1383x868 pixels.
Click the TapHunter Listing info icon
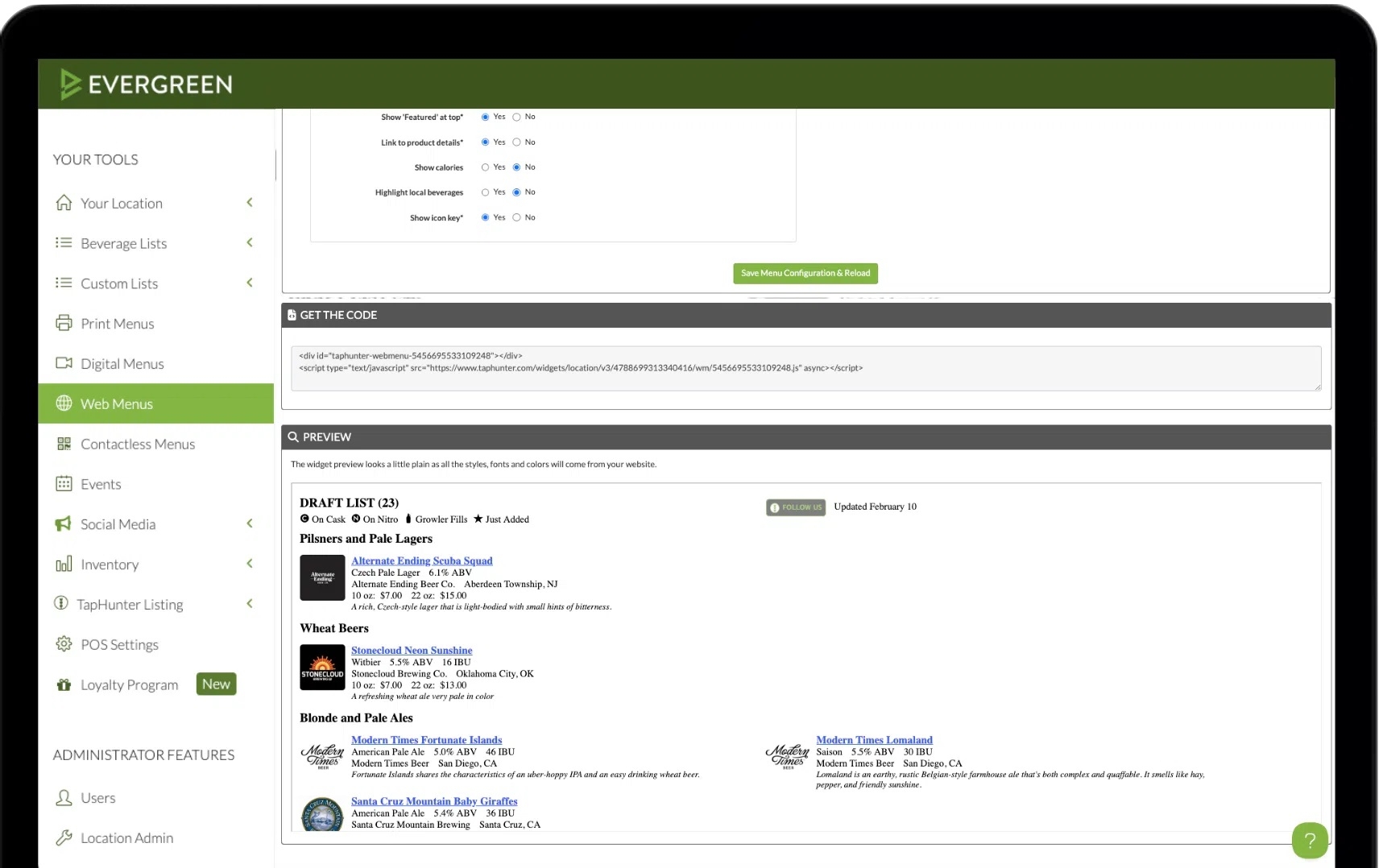coord(61,603)
